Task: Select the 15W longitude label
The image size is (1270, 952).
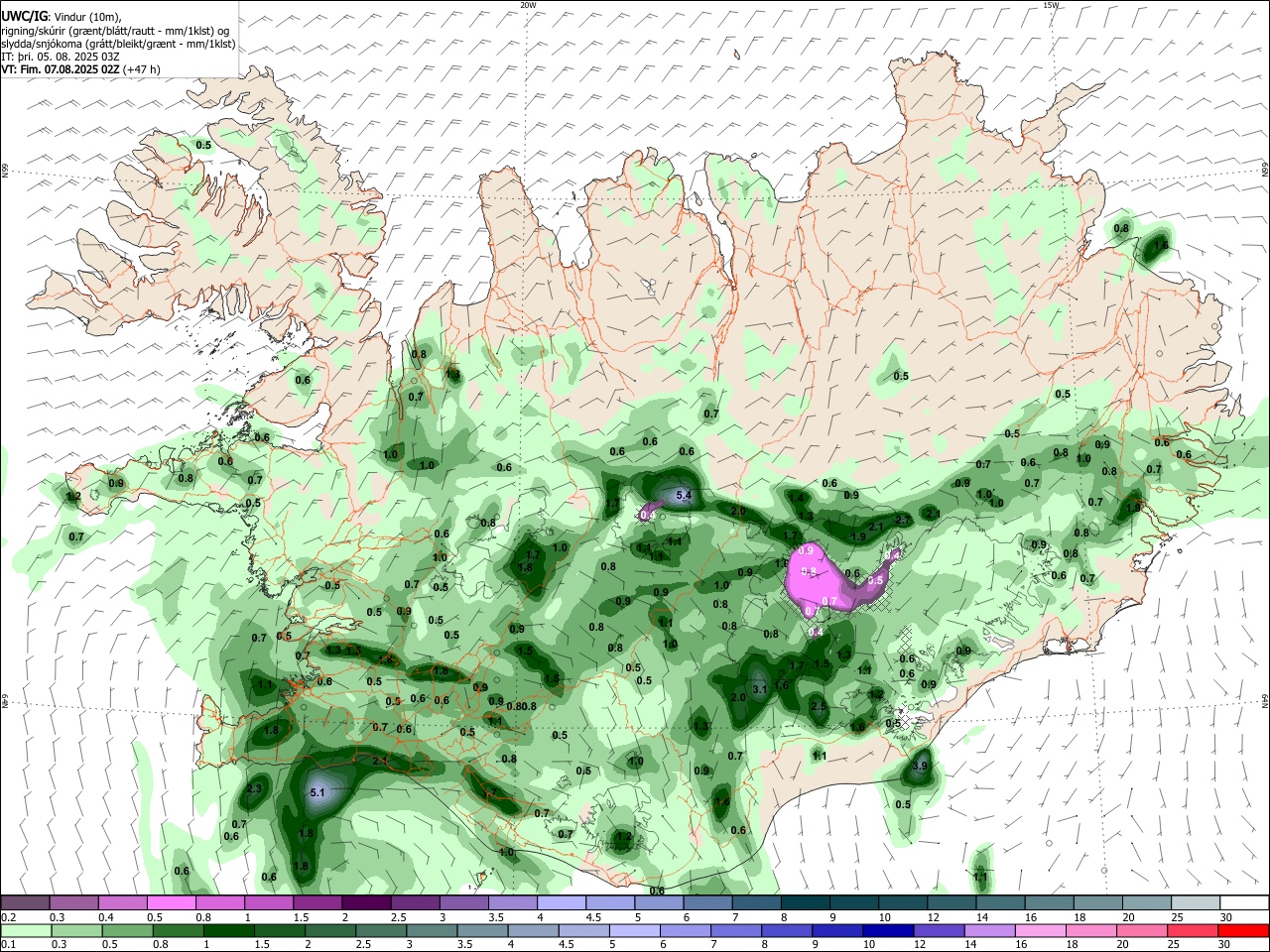Action: [x=1051, y=5]
